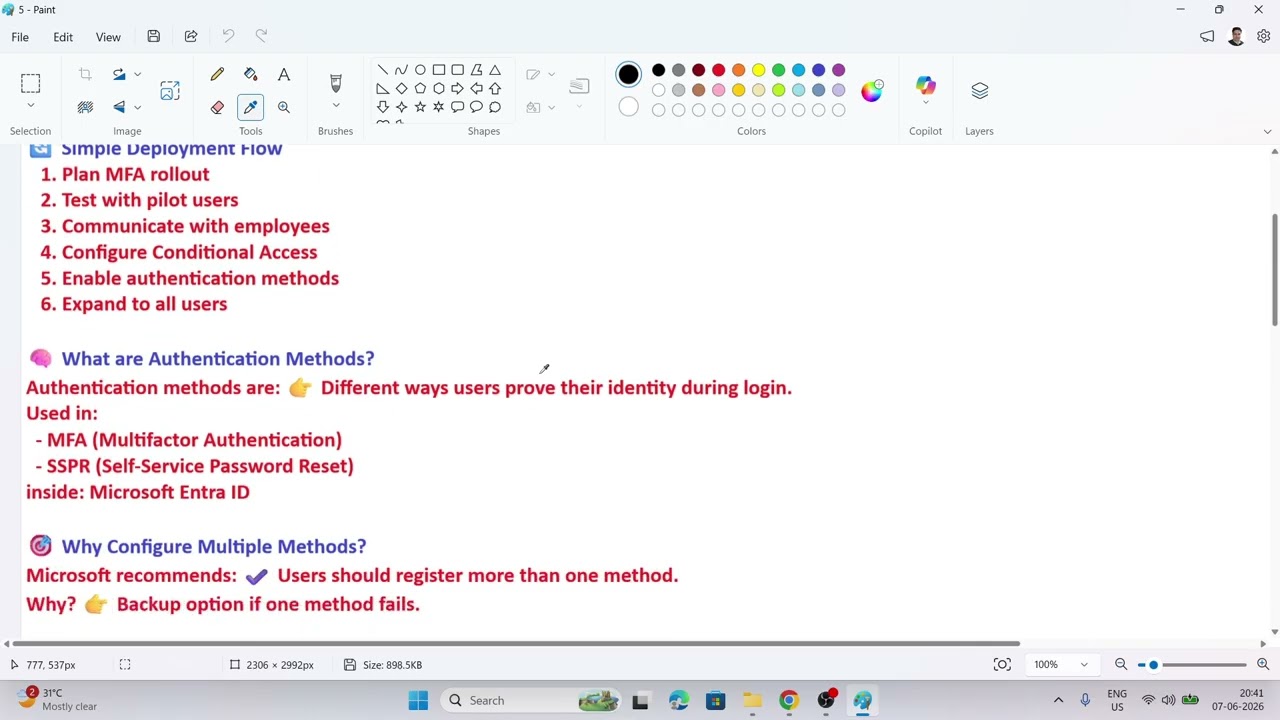The width and height of the screenshot is (1280, 720).
Task: Click the fit to window icon
Action: [1002, 664]
